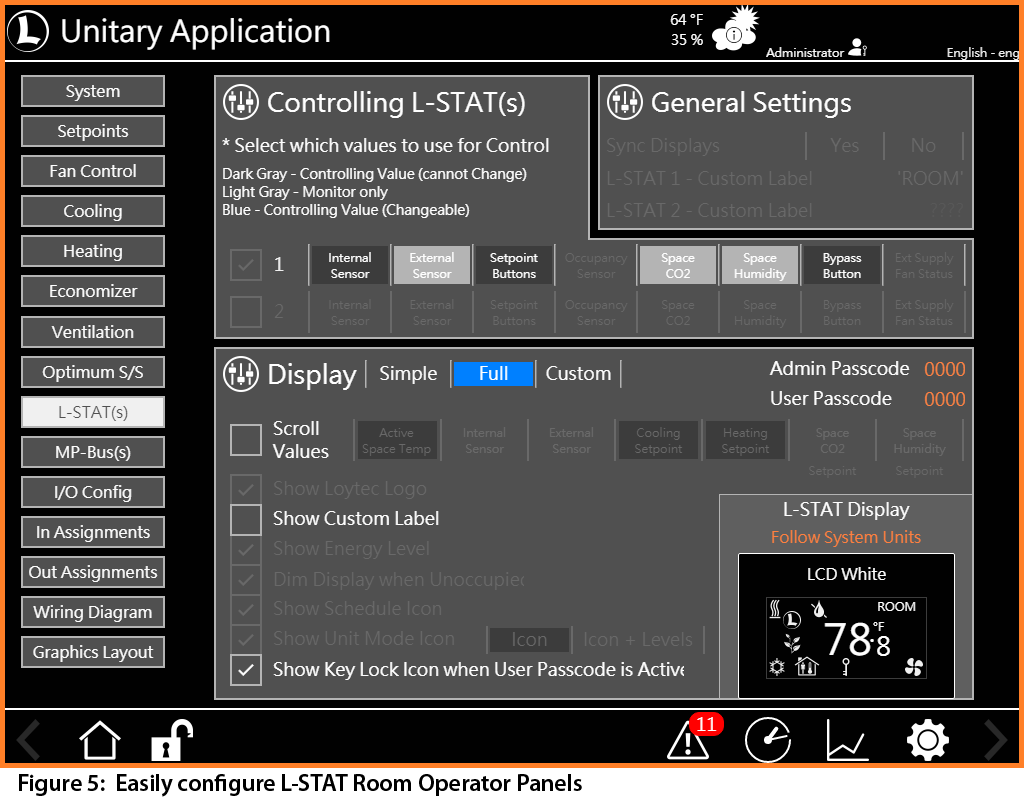Viewport: 1024px width, 800px height.
Task: Click Space Humidity for L-STAT 1
Action: [760, 265]
